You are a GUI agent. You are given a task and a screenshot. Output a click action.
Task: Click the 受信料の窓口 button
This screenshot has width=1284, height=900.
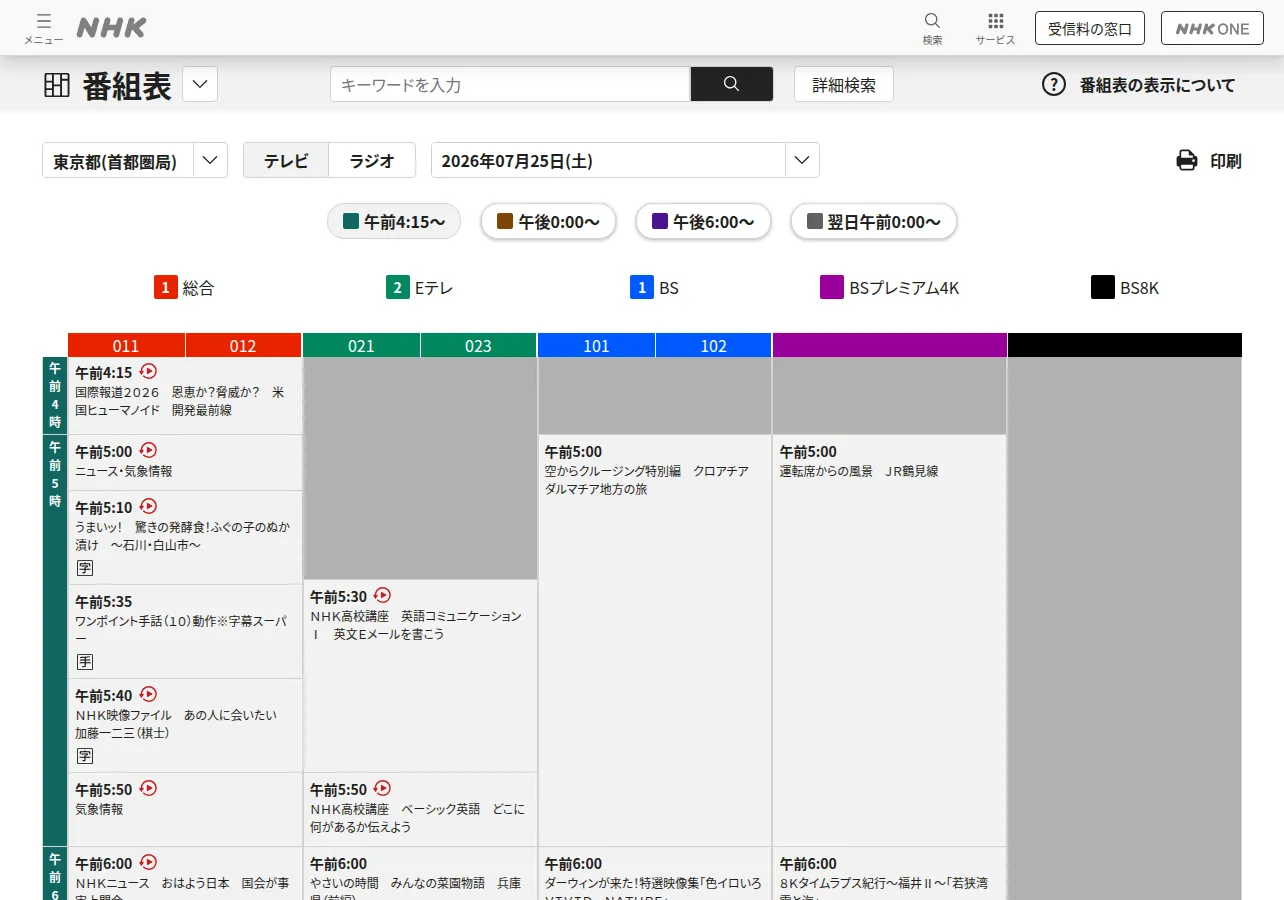click(x=1090, y=28)
